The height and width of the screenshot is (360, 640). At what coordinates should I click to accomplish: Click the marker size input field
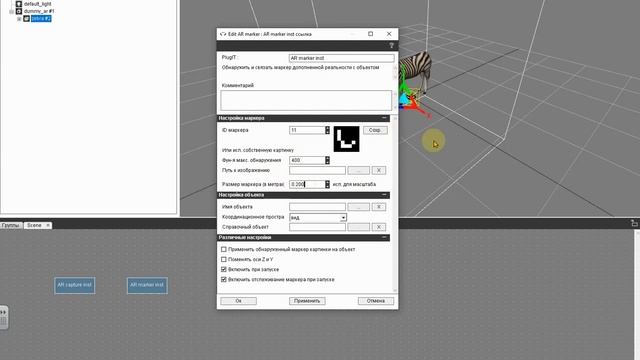pos(307,184)
